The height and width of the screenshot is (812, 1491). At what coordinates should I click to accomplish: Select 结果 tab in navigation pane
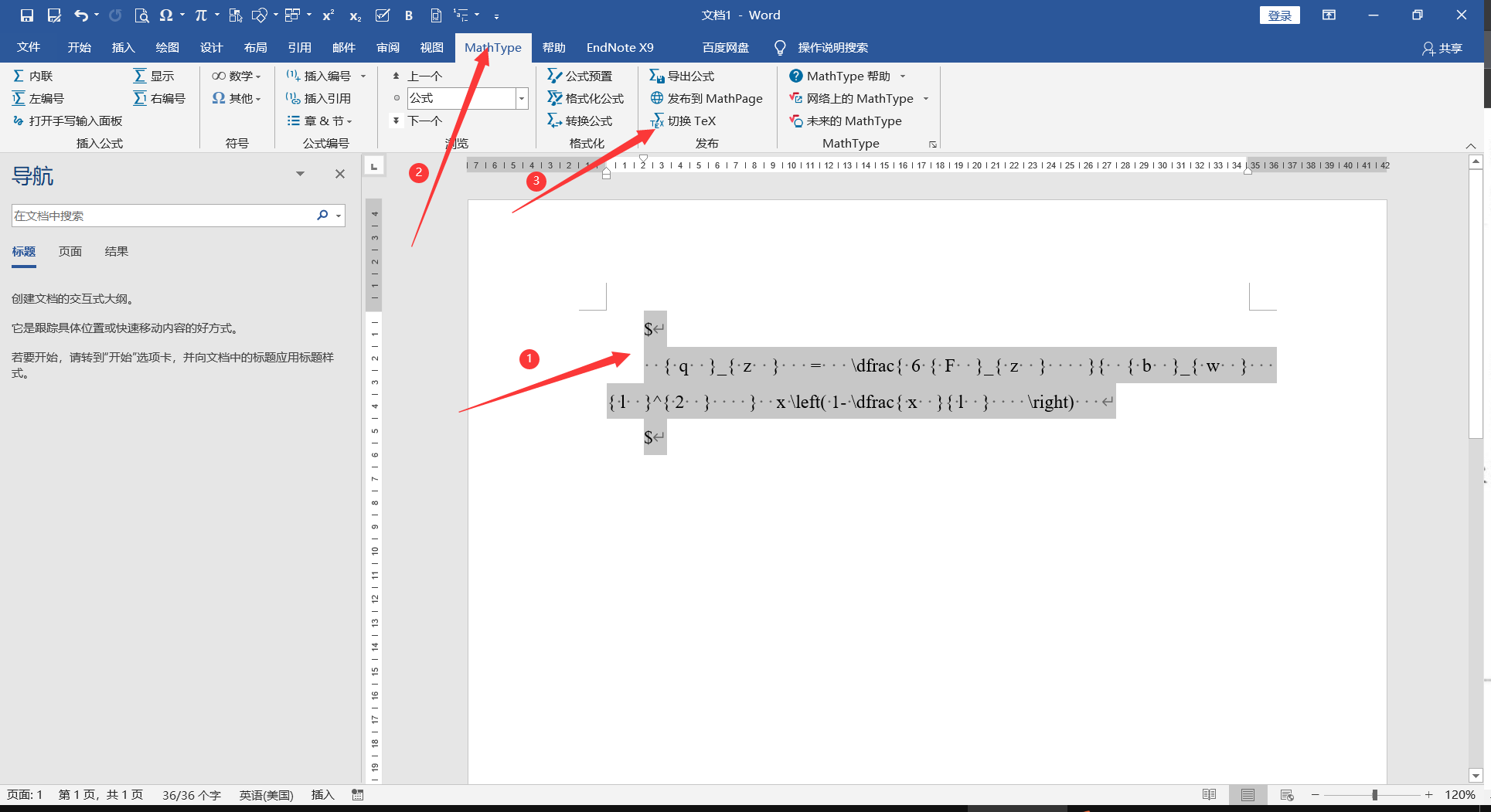[x=117, y=252]
